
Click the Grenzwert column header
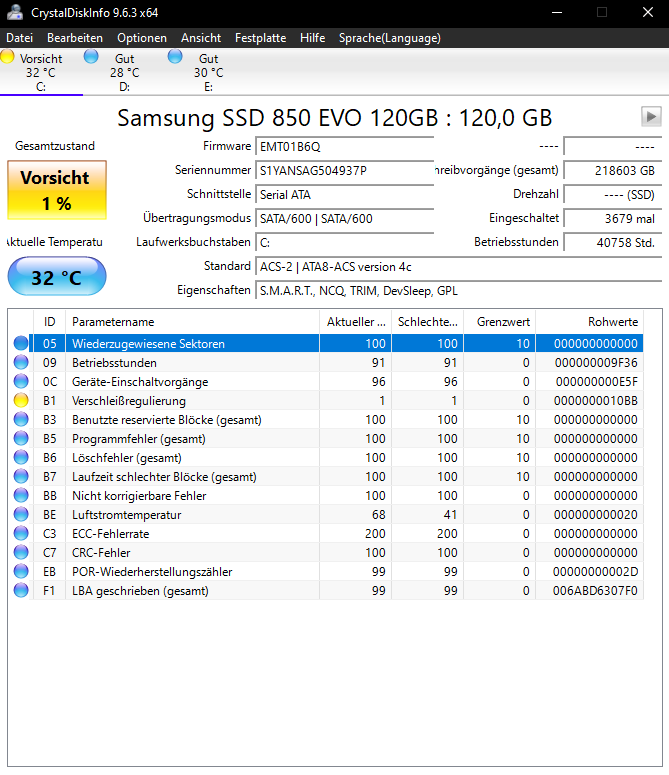coord(500,322)
